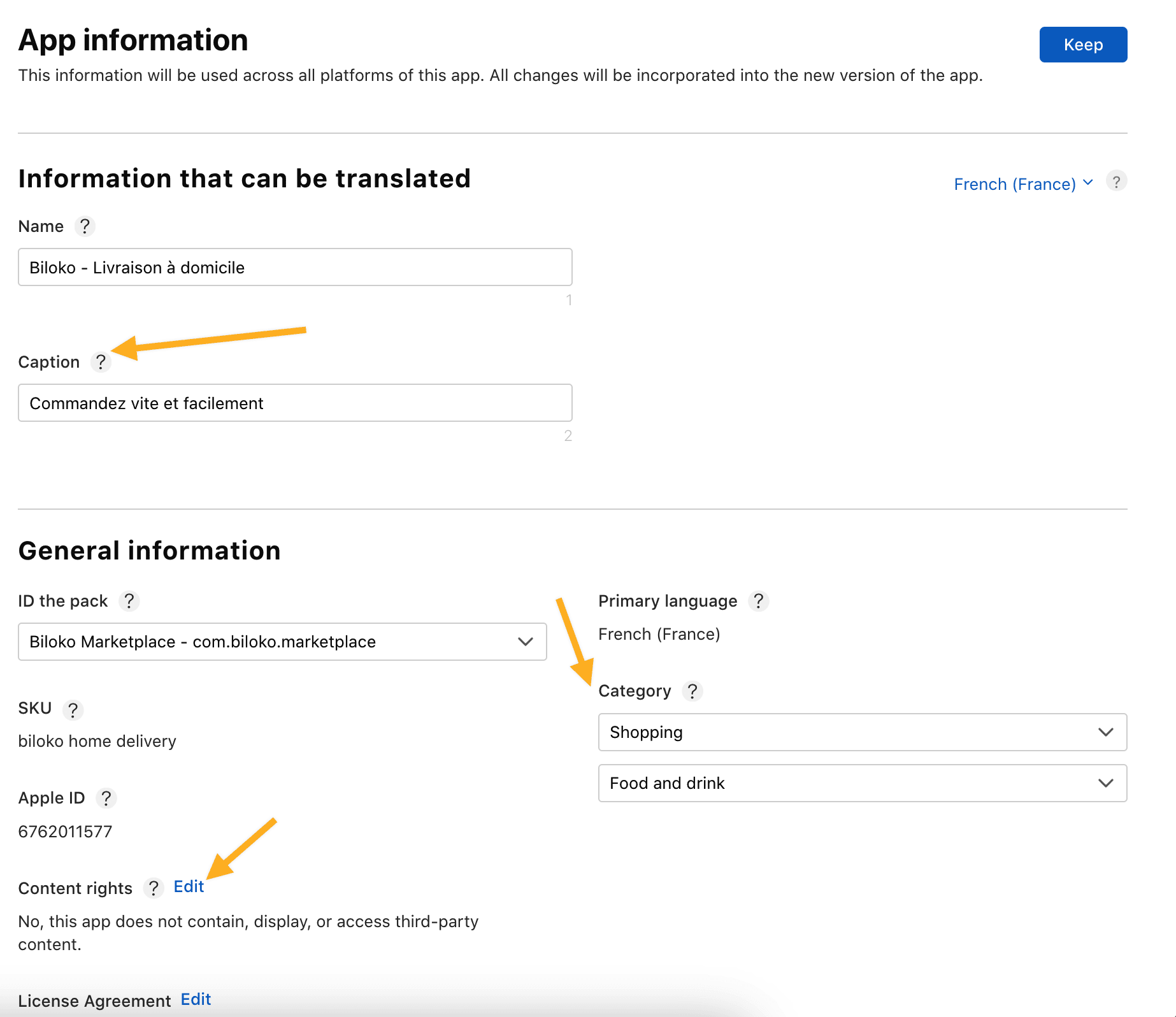Select the Apple ID number 6762011577

point(65,832)
